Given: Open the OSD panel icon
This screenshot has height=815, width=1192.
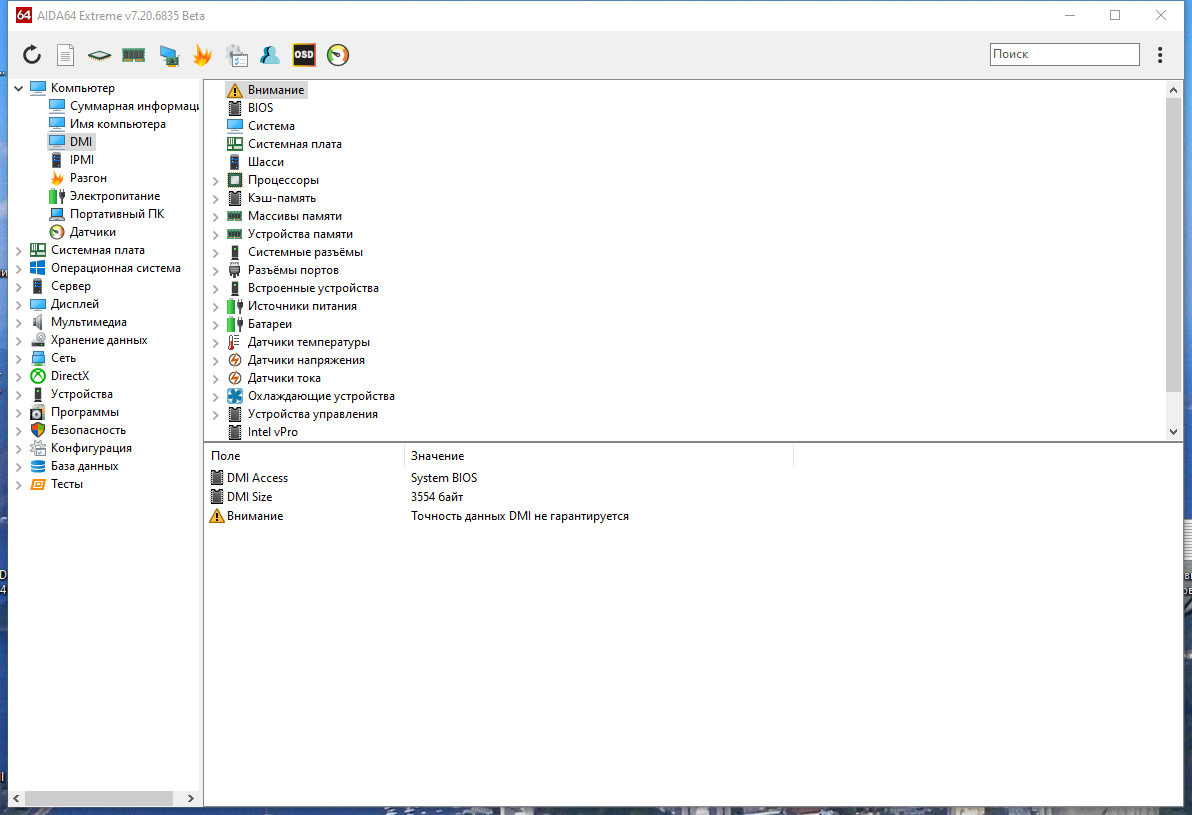Looking at the screenshot, I should [303, 55].
